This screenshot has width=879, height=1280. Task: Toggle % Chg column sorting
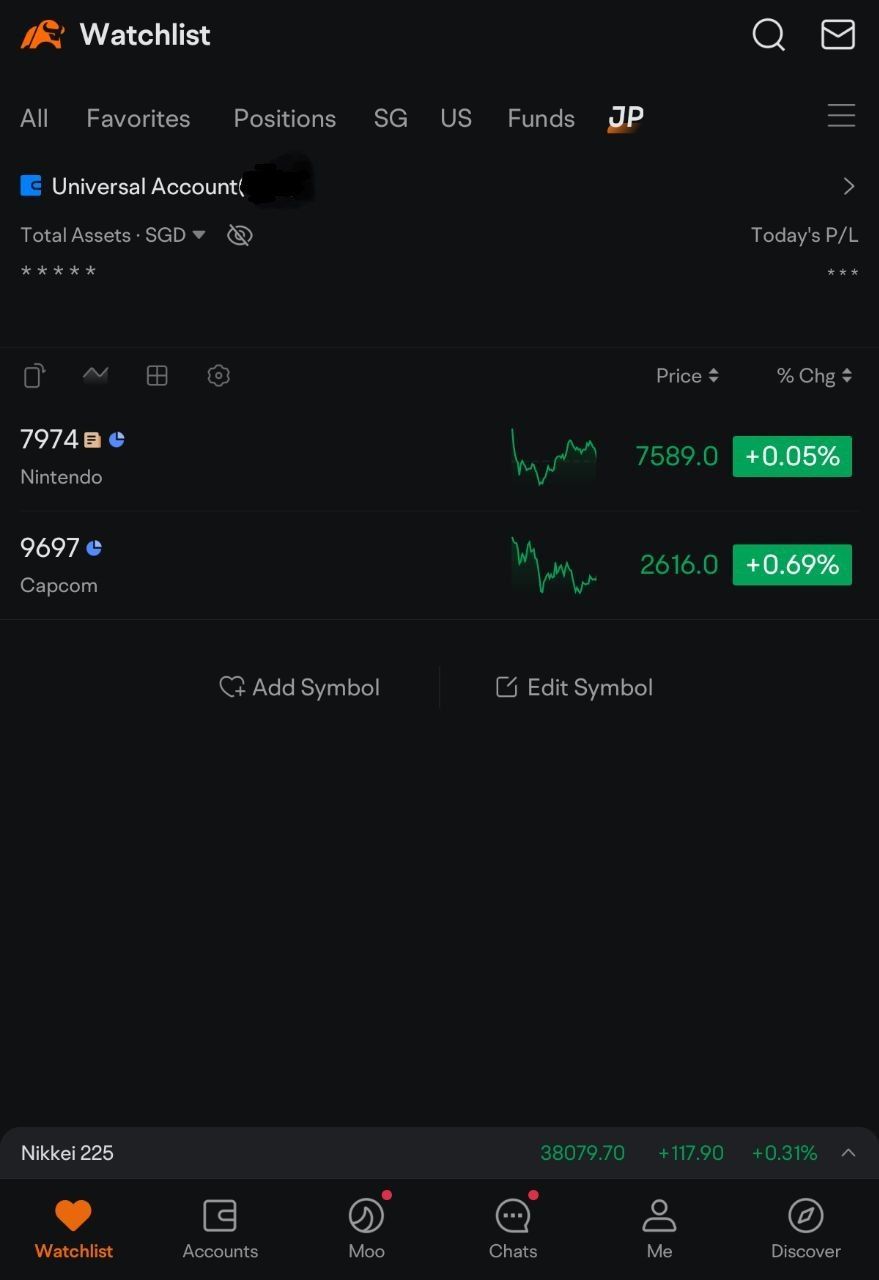(x=814, y=376)
